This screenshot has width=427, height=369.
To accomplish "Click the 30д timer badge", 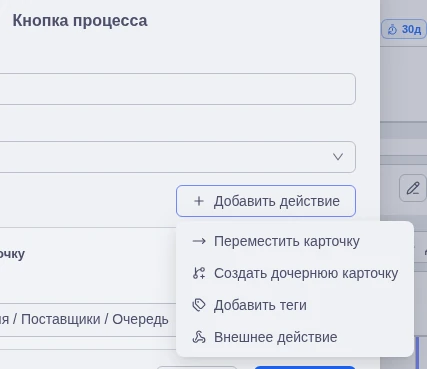I will click(x=404, y=29).
